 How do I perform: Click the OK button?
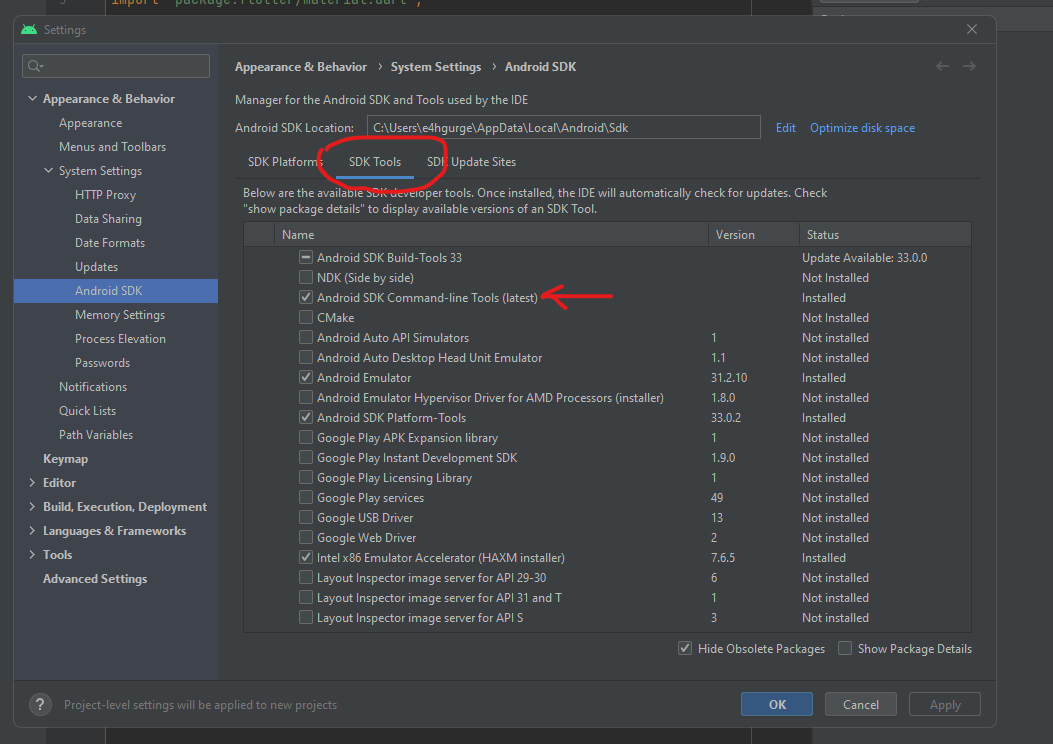click(777, 704)
